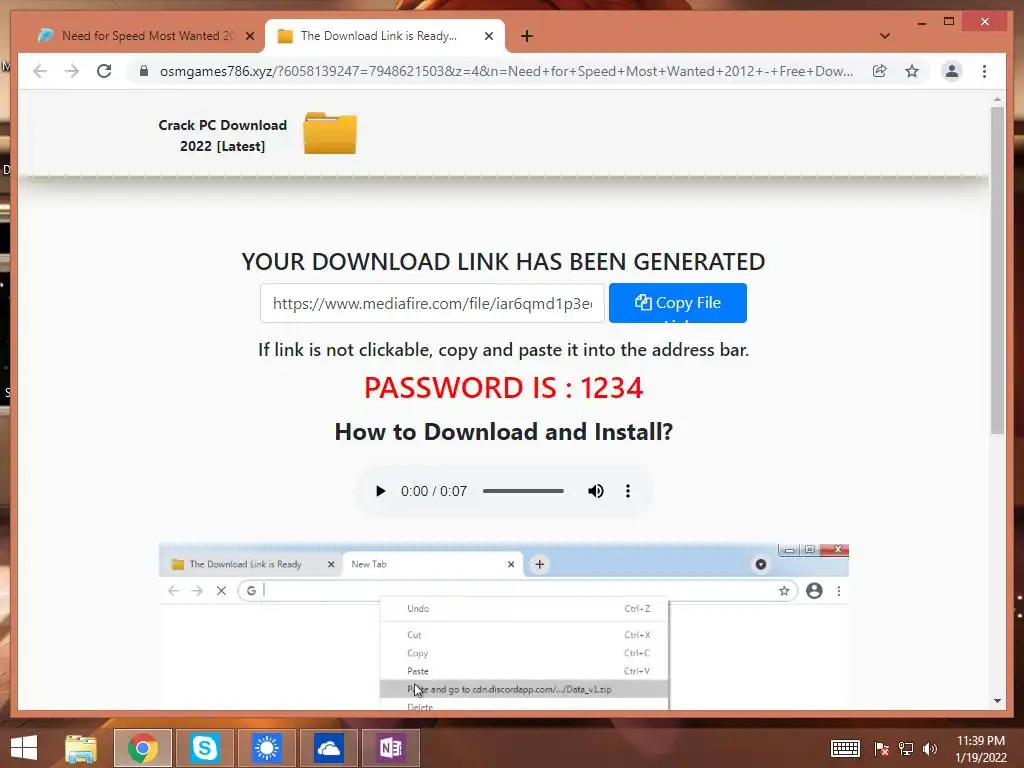Image resolution: width=1024 pixels, height=768 pixels.
Task: Click How to Download and Install heading
Action: click(x=504, y=432)
